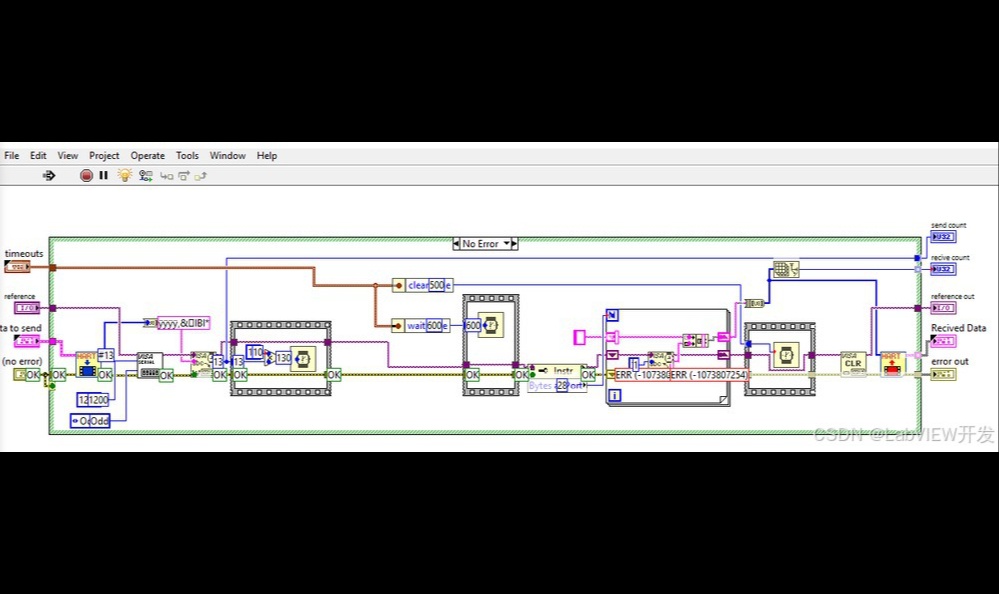Abort execution with the red stop button
Screen dimensions: 999x594
coord(86,175)
